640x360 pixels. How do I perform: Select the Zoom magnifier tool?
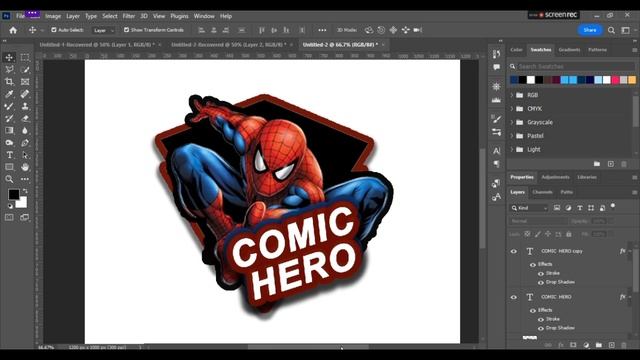coord(9,179)
